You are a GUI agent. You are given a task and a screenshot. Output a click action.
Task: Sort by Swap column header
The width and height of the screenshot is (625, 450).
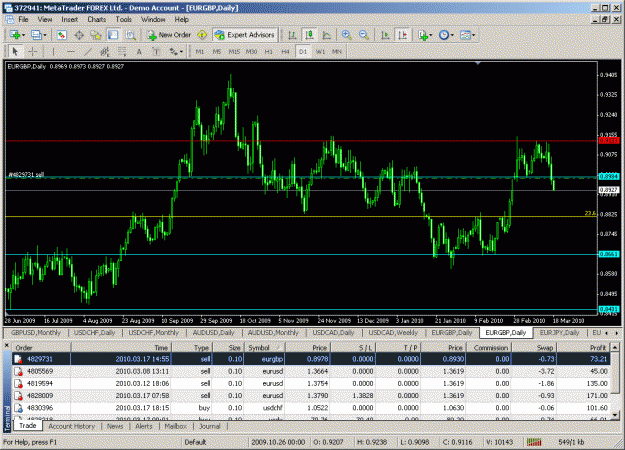534,348
